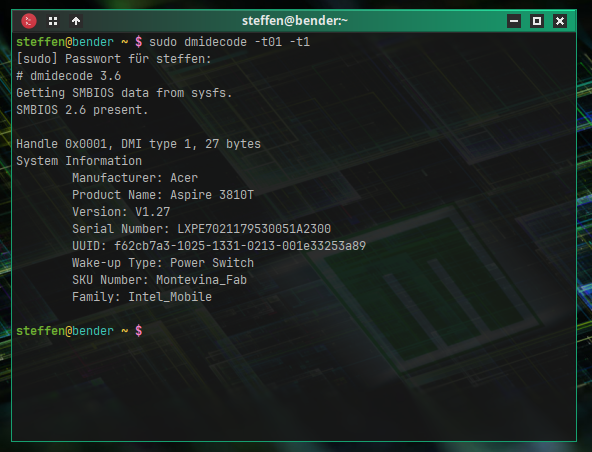Click the Wake-up Type Power Switch line
This screenshot has height=452, width=592.
click(x=163, y=263)
